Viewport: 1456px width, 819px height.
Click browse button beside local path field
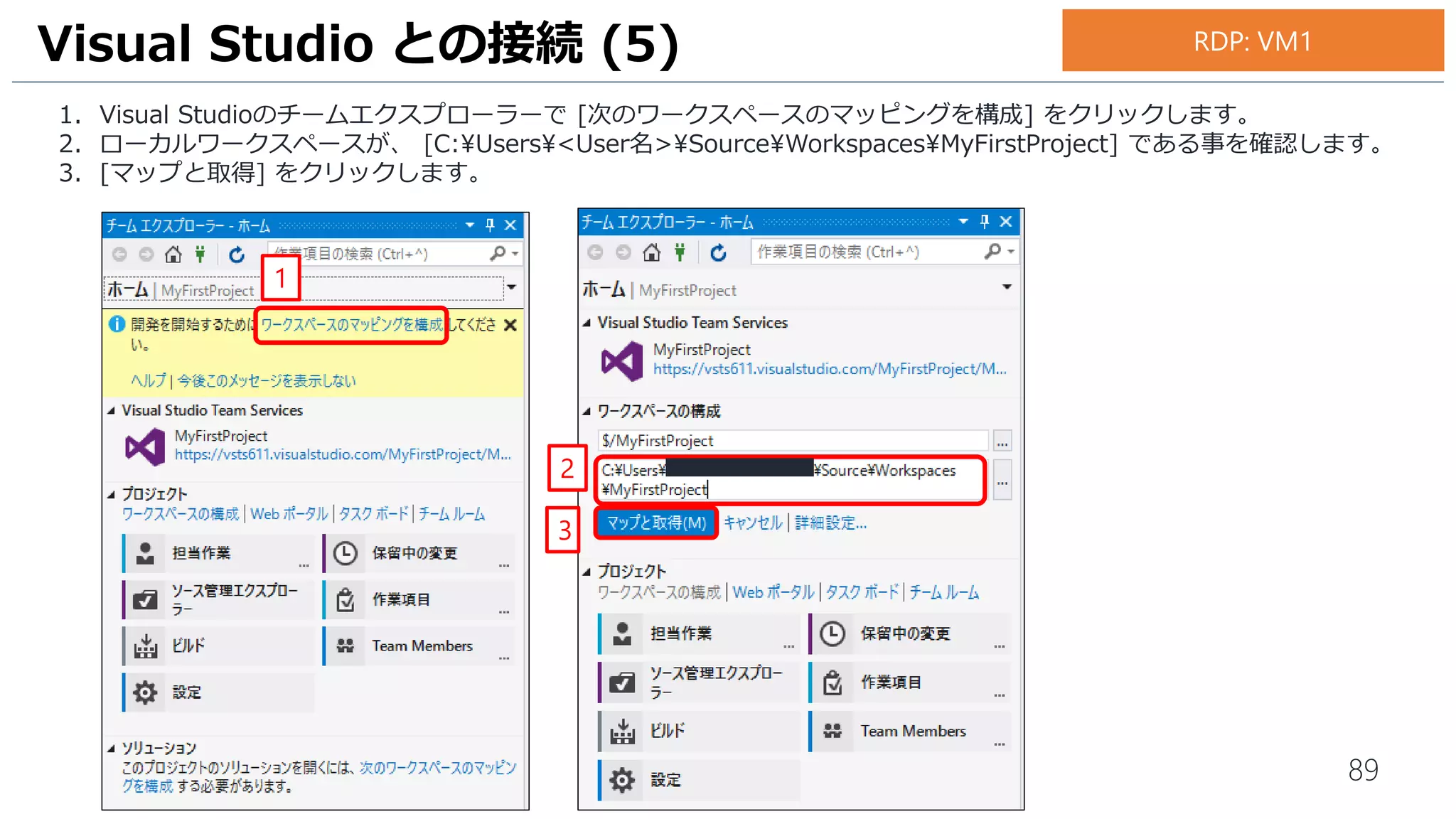pos(1002,480)
